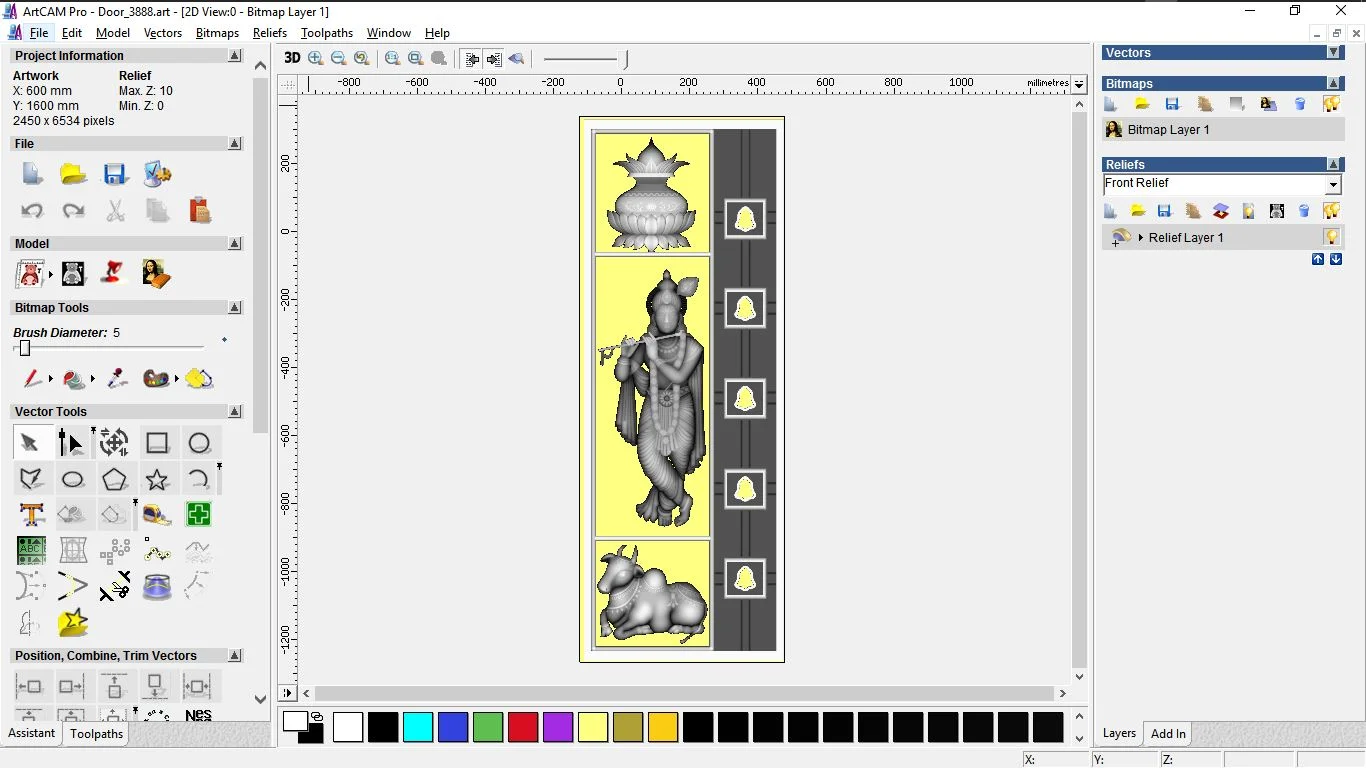The image size is (1366, 768).
Task: Select Bitmap Layer 1 in layers list
Action: coord(1168,130)
